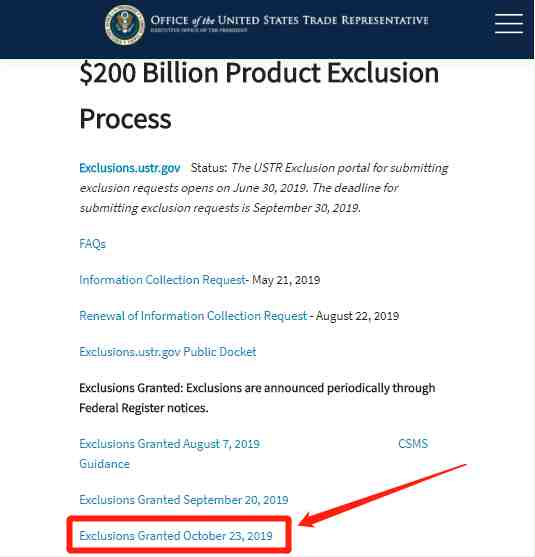Click the May 21, 2019 date text

pyautogui.click(x=286, y=280)
